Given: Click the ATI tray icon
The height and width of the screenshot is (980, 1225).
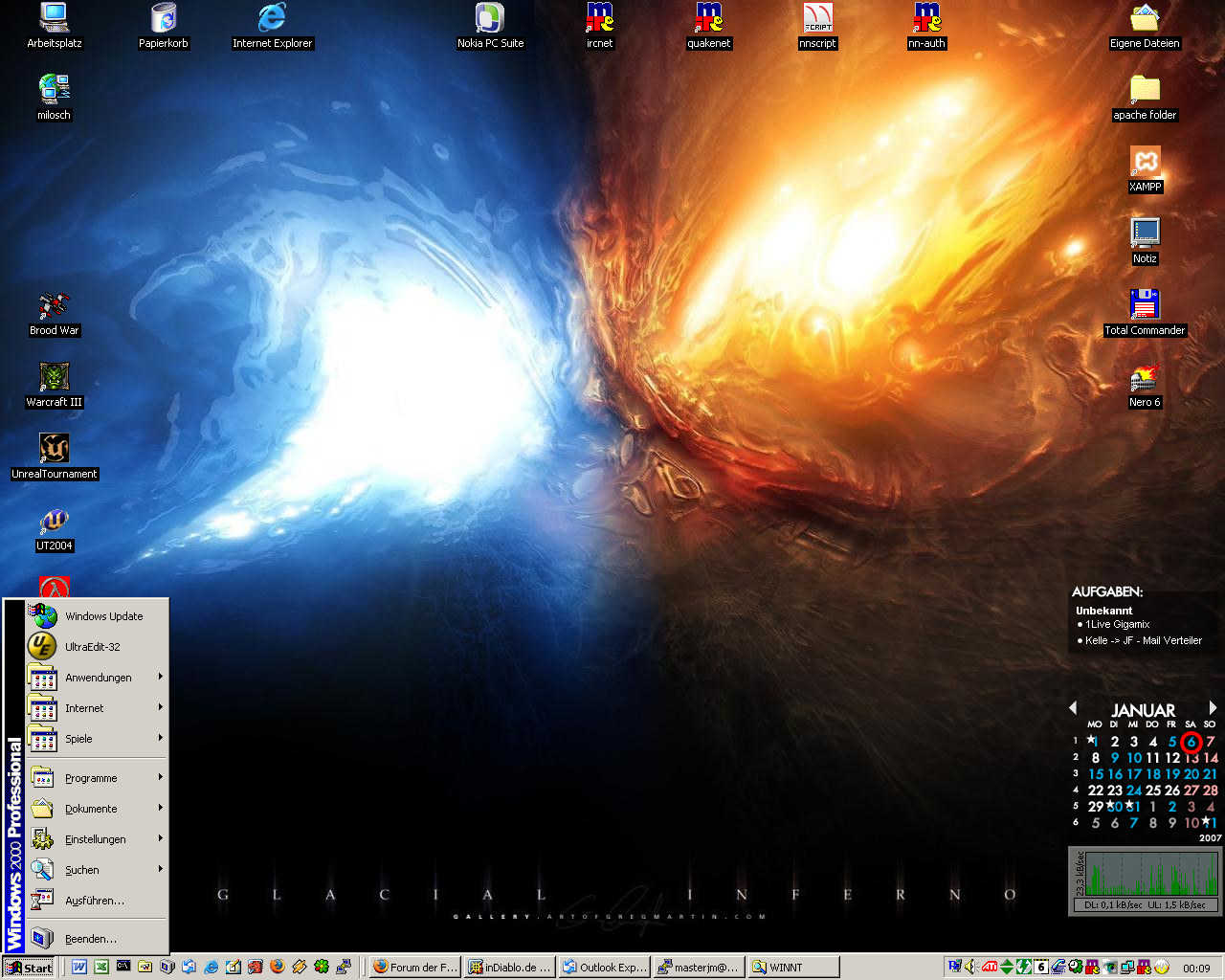Looking at the screenshot, I should tap(991, 967).
